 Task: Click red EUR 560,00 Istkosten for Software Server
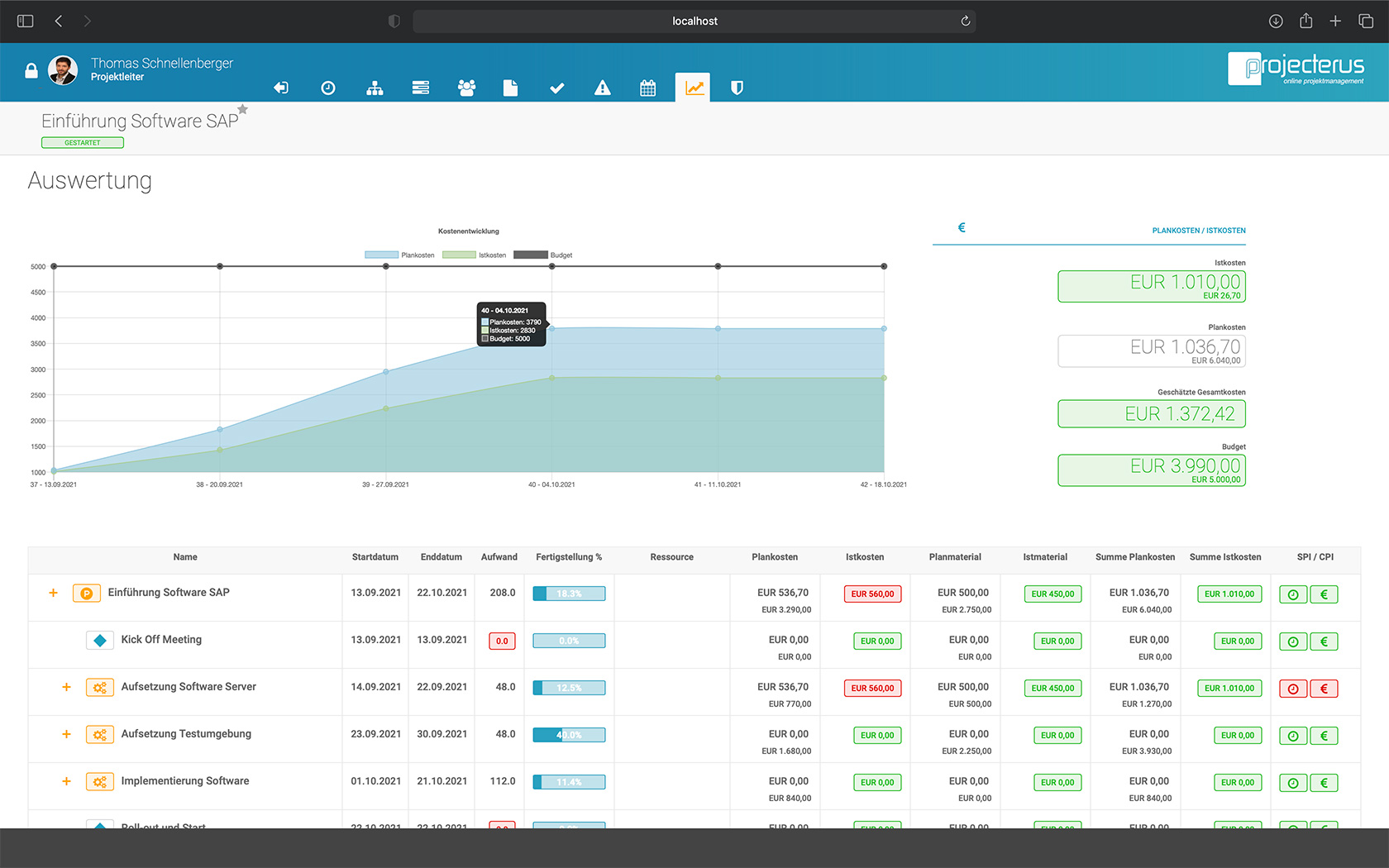click(872, 688)
